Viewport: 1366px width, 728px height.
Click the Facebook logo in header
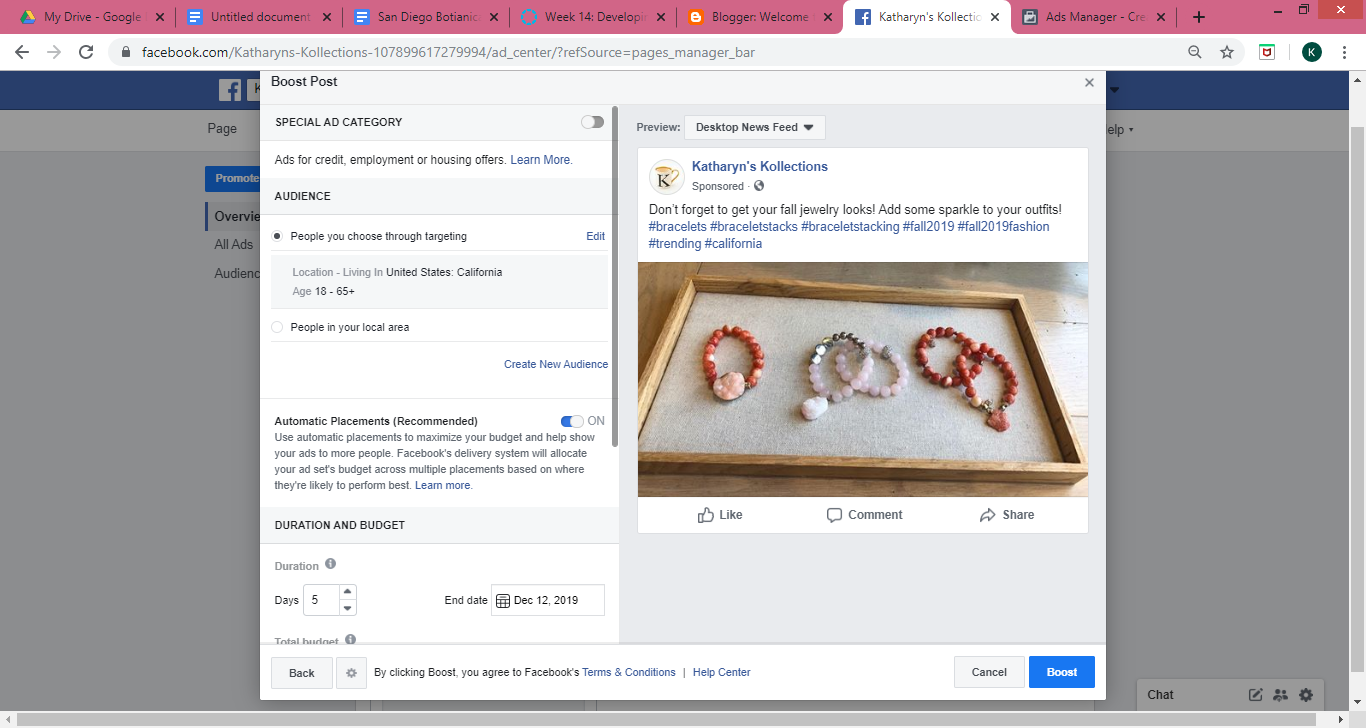click(x=230, y=90)
